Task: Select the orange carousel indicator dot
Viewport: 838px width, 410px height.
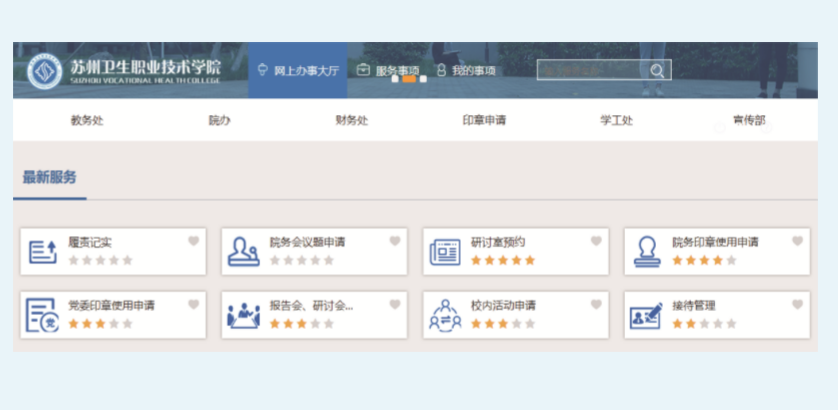Action: 409,79
